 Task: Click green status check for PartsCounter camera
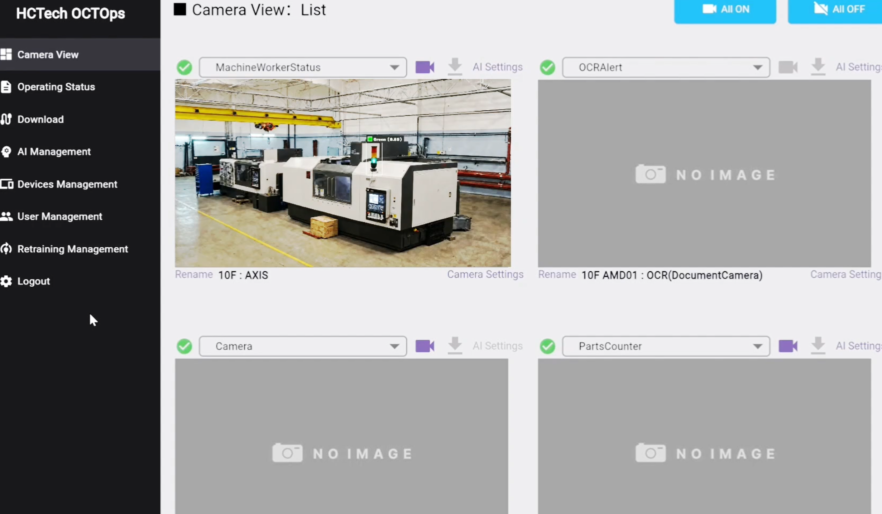coord(547,346)
